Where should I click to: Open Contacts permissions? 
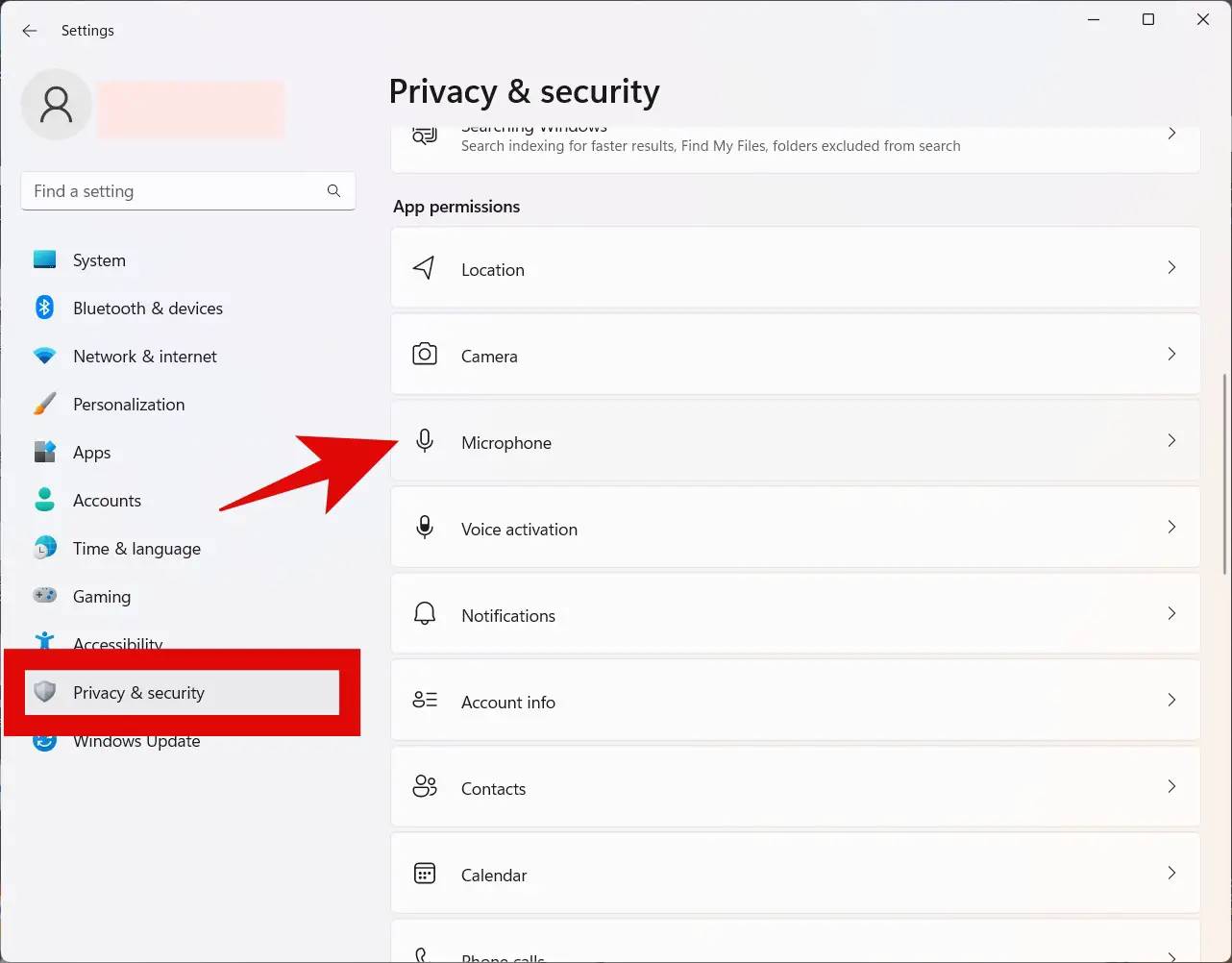click(796, 787)
